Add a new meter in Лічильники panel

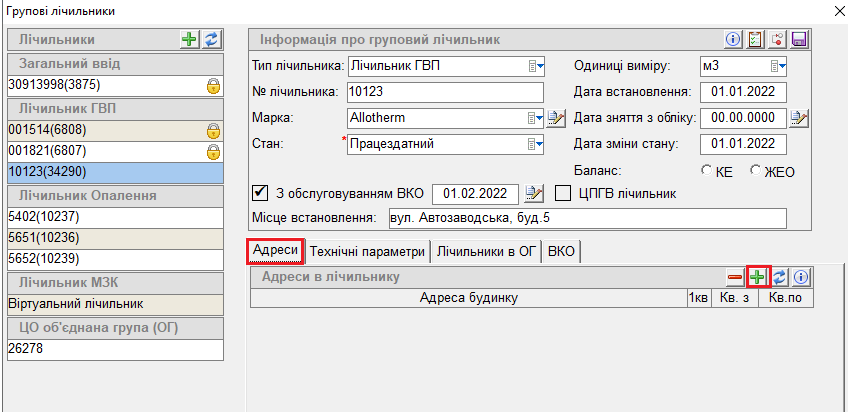coord(190,39)
